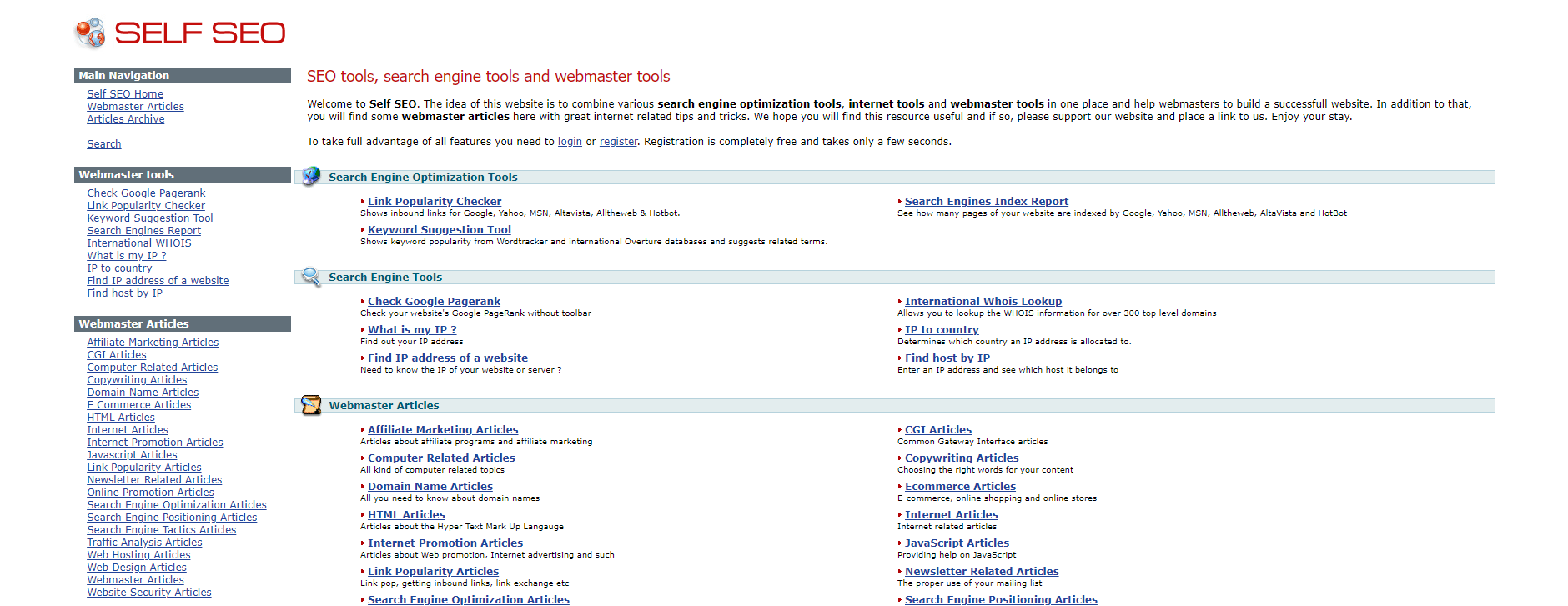
Task: Open Webmaster Articles link under Main Navigation
Action: pos(136,107)
